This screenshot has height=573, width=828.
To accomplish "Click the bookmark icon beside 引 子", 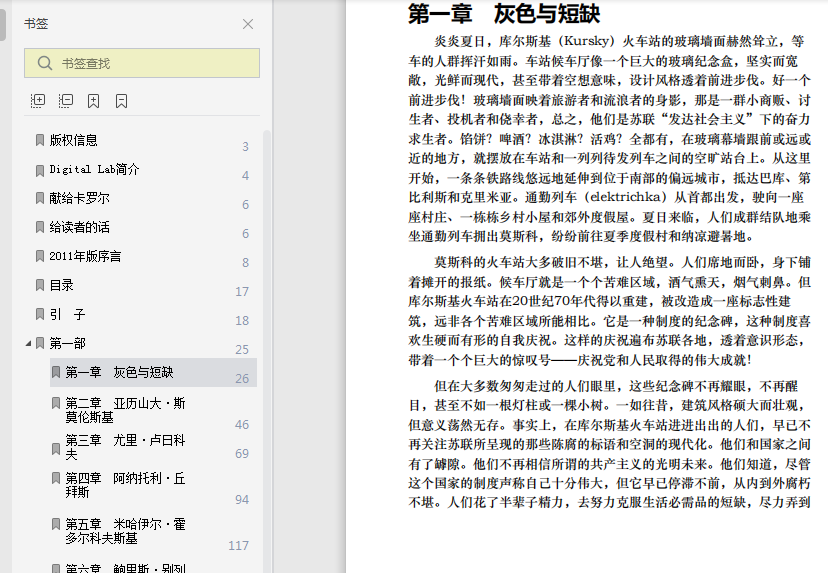I will [x=40, y=314].
